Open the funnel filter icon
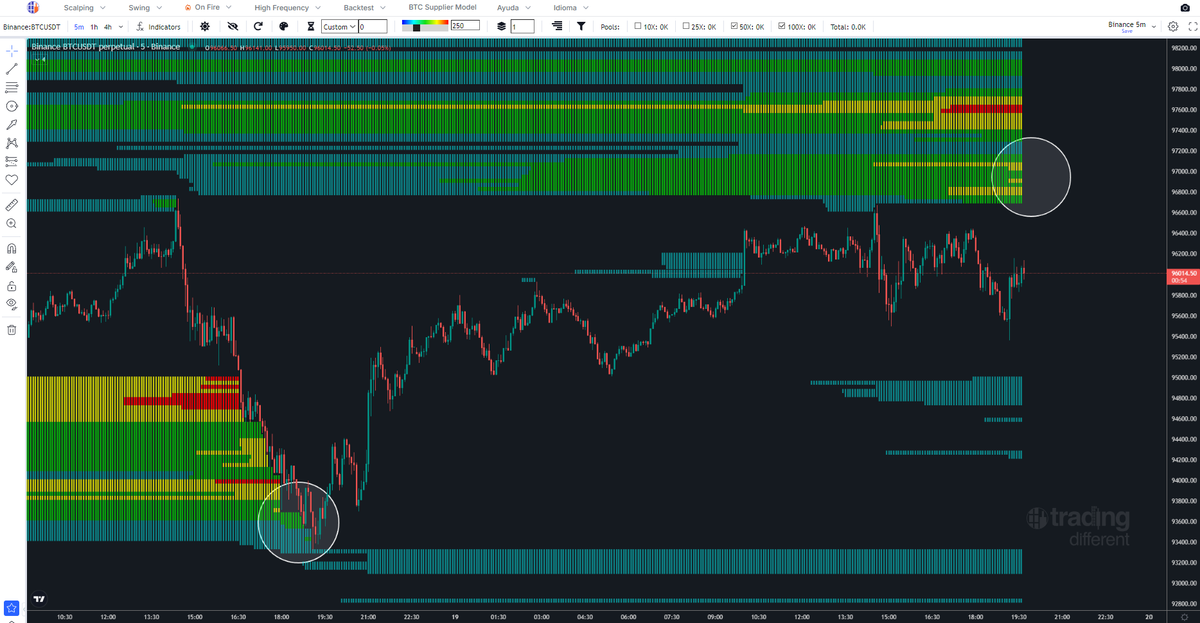This screenshot has width=1200, height=623. [x=581, y=26]
